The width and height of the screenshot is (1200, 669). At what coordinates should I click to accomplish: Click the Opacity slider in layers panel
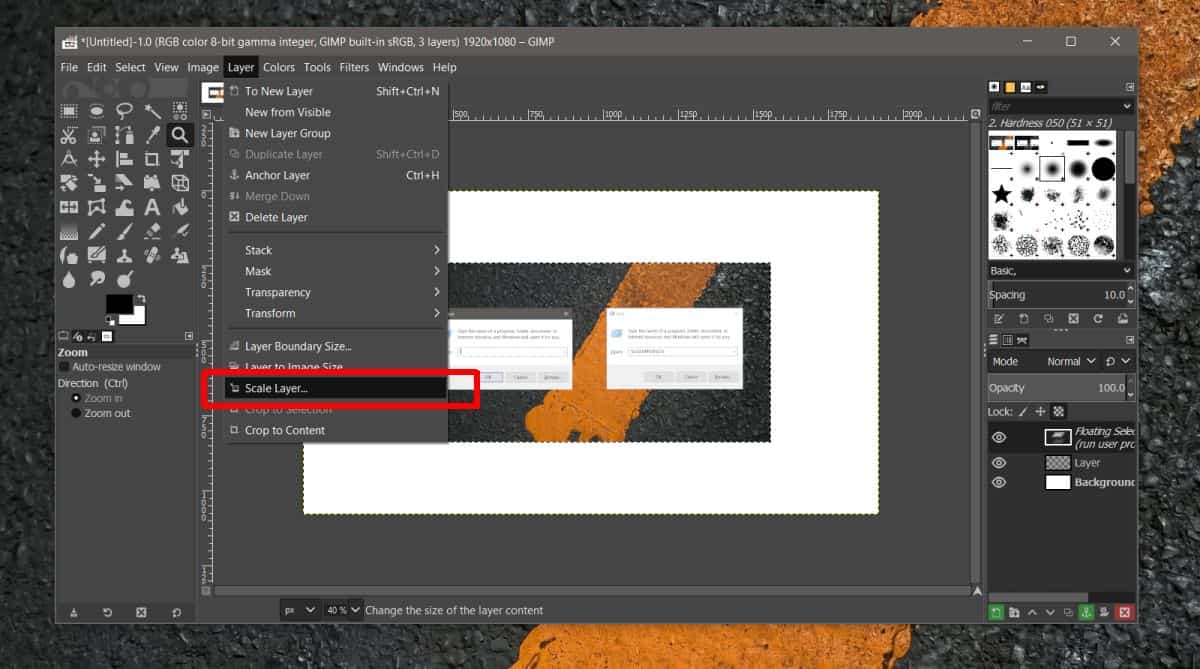tap(1061, 388)
